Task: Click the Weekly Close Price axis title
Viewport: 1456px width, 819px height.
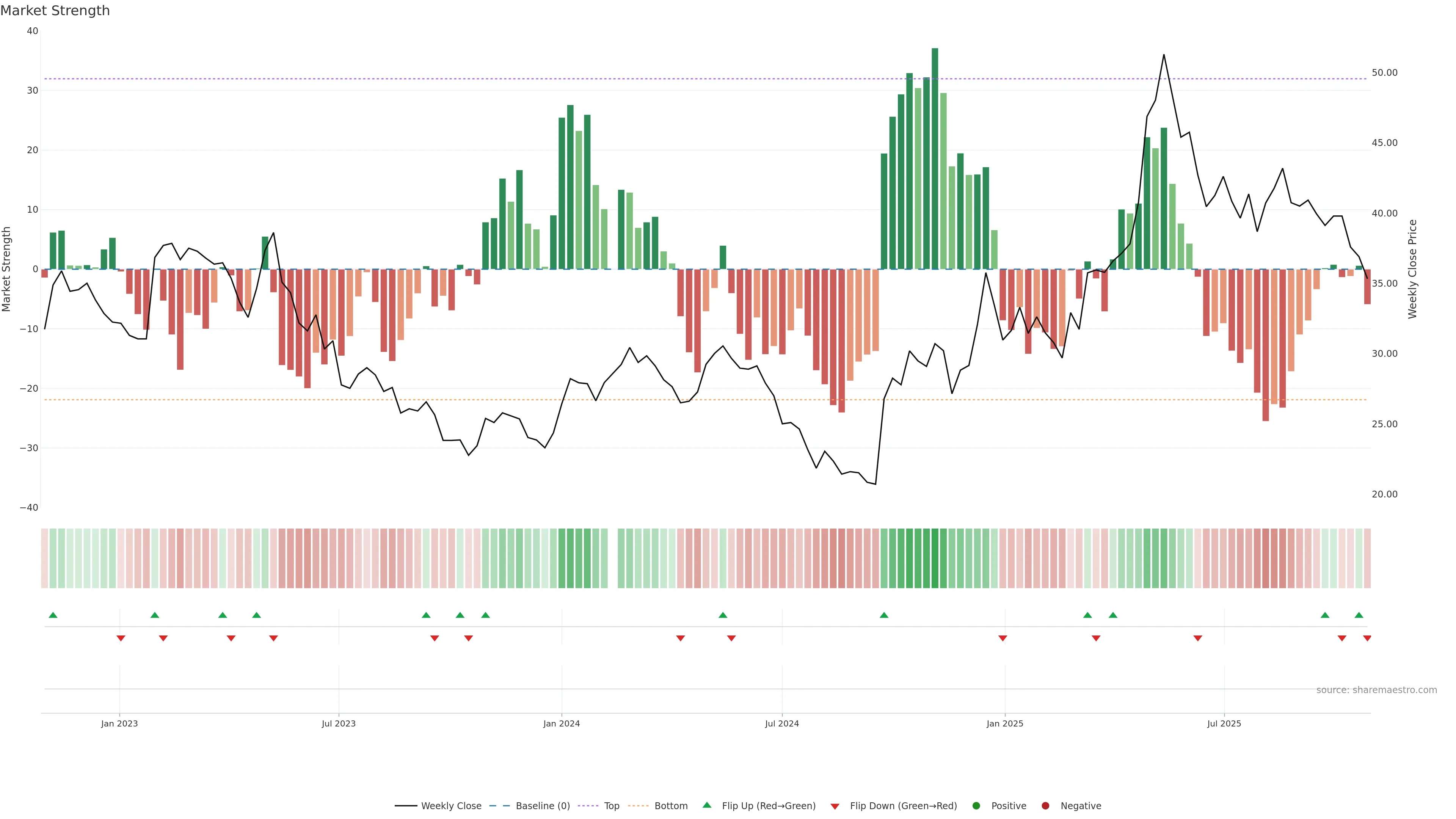Action: tap(1412, 269)
